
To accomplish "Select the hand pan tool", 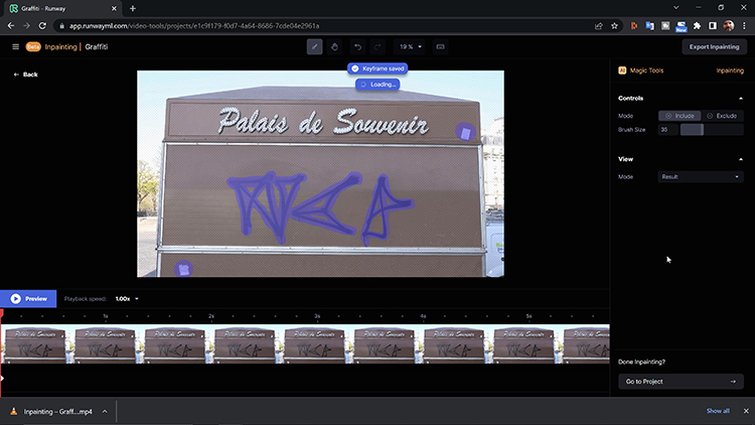I will (x=335, y=47).
